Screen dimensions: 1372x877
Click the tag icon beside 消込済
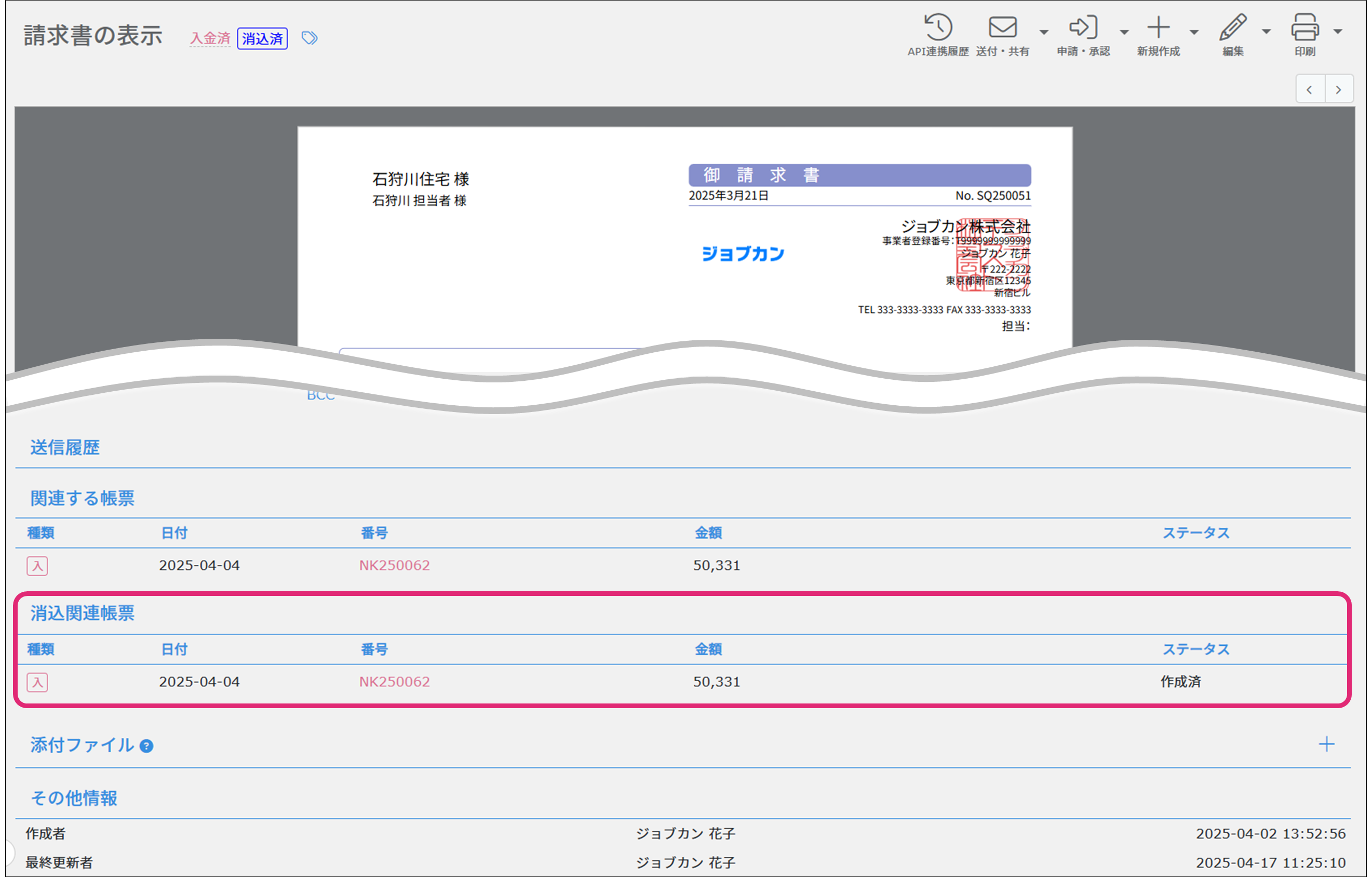pos(310,38)
